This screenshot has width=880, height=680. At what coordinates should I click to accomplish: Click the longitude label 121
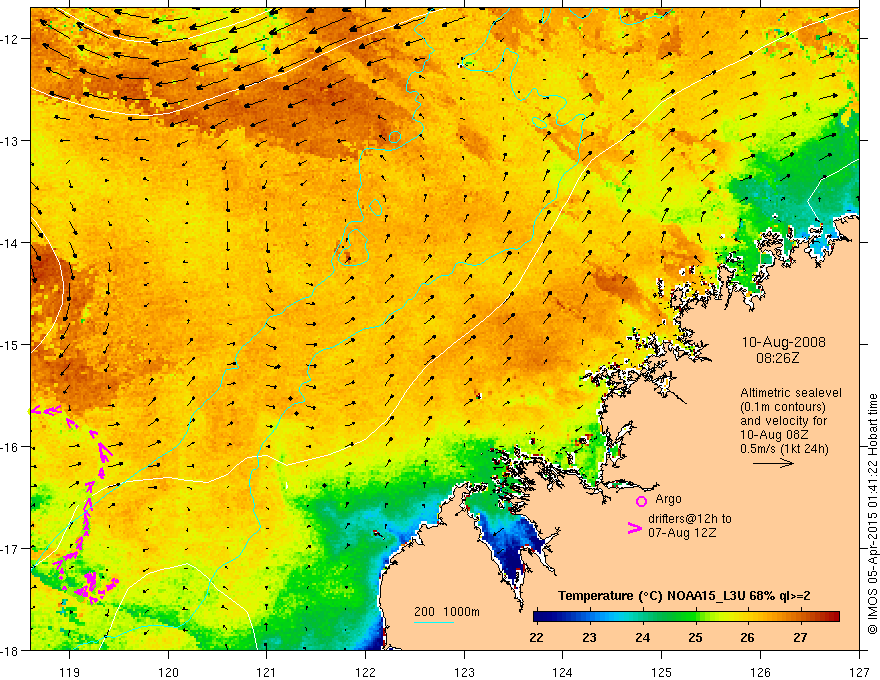point(267,672)
